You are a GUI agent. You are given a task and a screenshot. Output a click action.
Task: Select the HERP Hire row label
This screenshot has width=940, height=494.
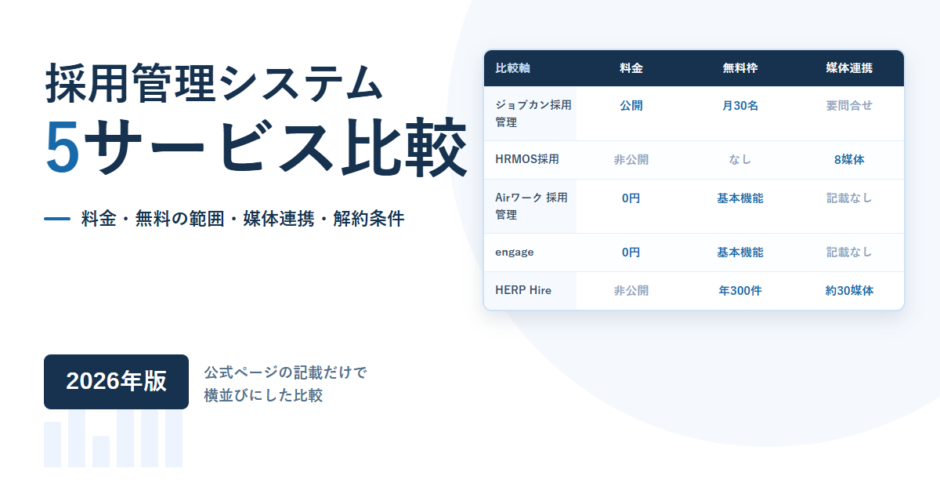coord(523,290)
